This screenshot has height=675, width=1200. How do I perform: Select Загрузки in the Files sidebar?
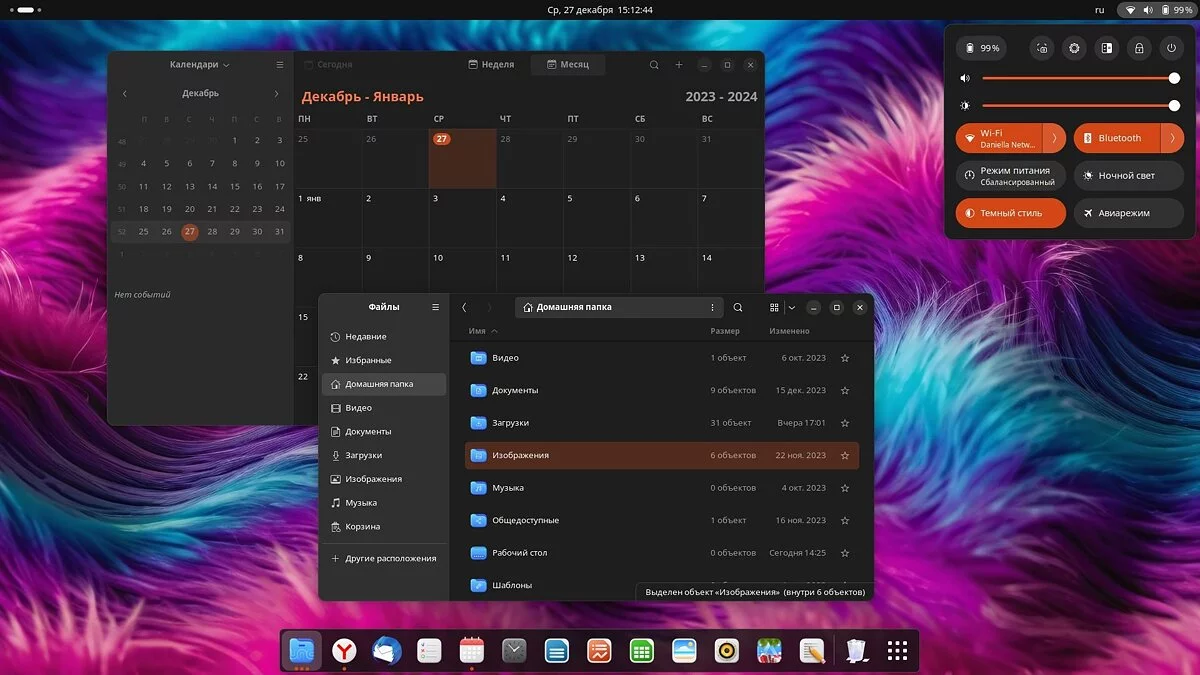tap(363, 455)
